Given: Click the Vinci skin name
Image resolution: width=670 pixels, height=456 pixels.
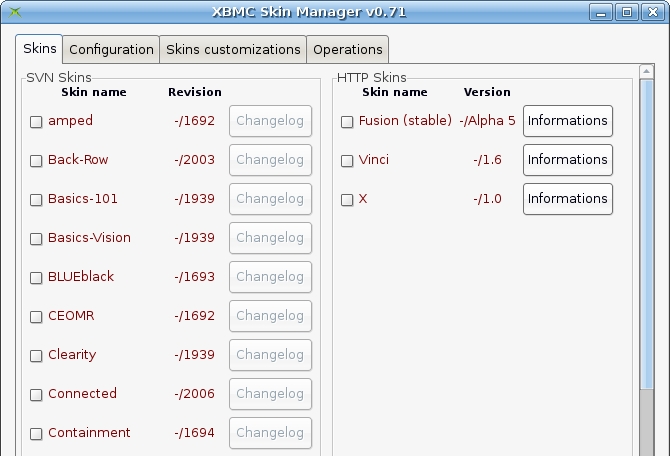Looking at the screenshot, I should [x=373, y=160].
